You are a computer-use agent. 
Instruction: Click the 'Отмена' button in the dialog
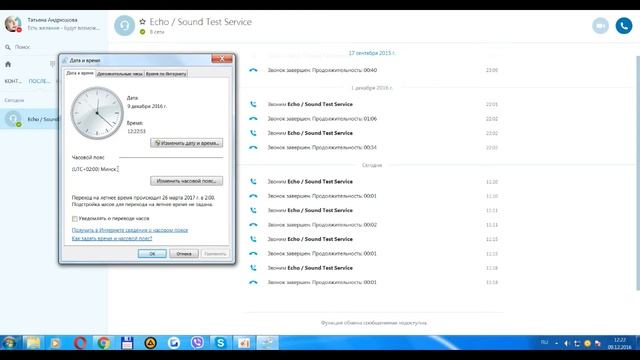pos(184,253)
